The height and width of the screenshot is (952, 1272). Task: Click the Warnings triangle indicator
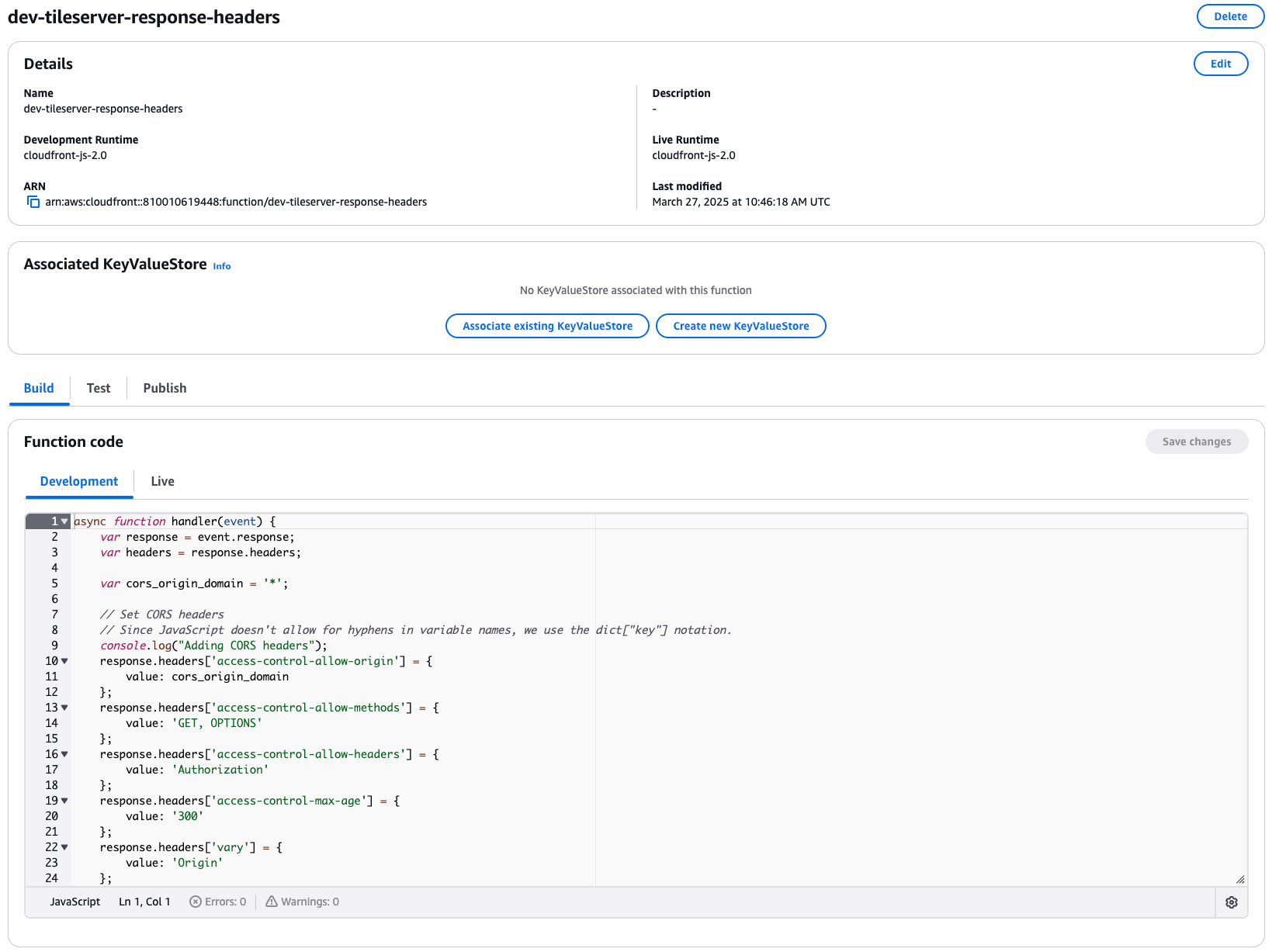[272, 902]
